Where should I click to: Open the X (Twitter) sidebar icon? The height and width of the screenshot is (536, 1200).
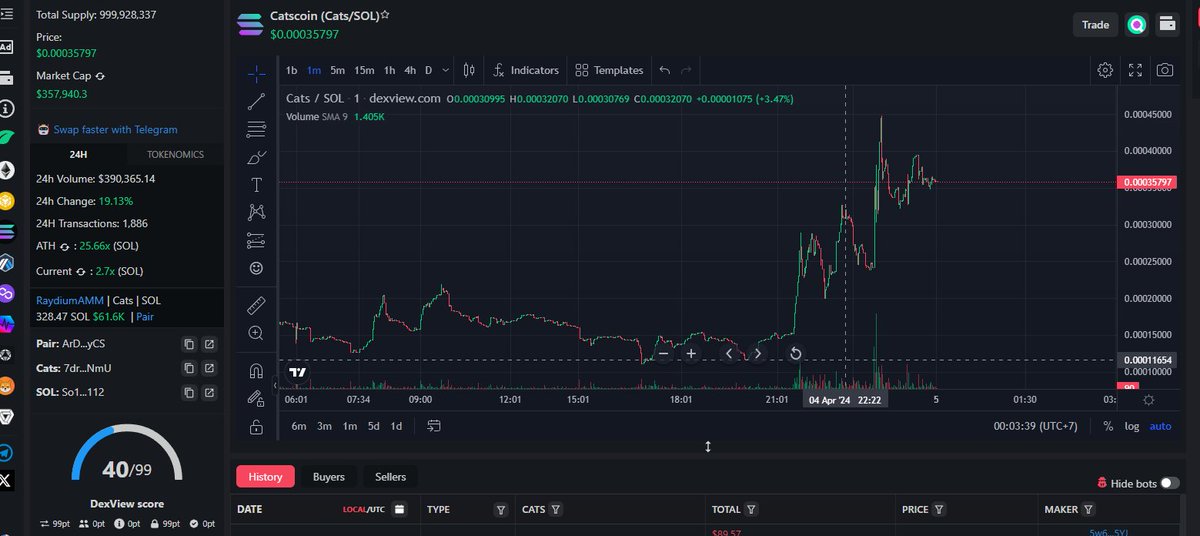tap(7, 481)
